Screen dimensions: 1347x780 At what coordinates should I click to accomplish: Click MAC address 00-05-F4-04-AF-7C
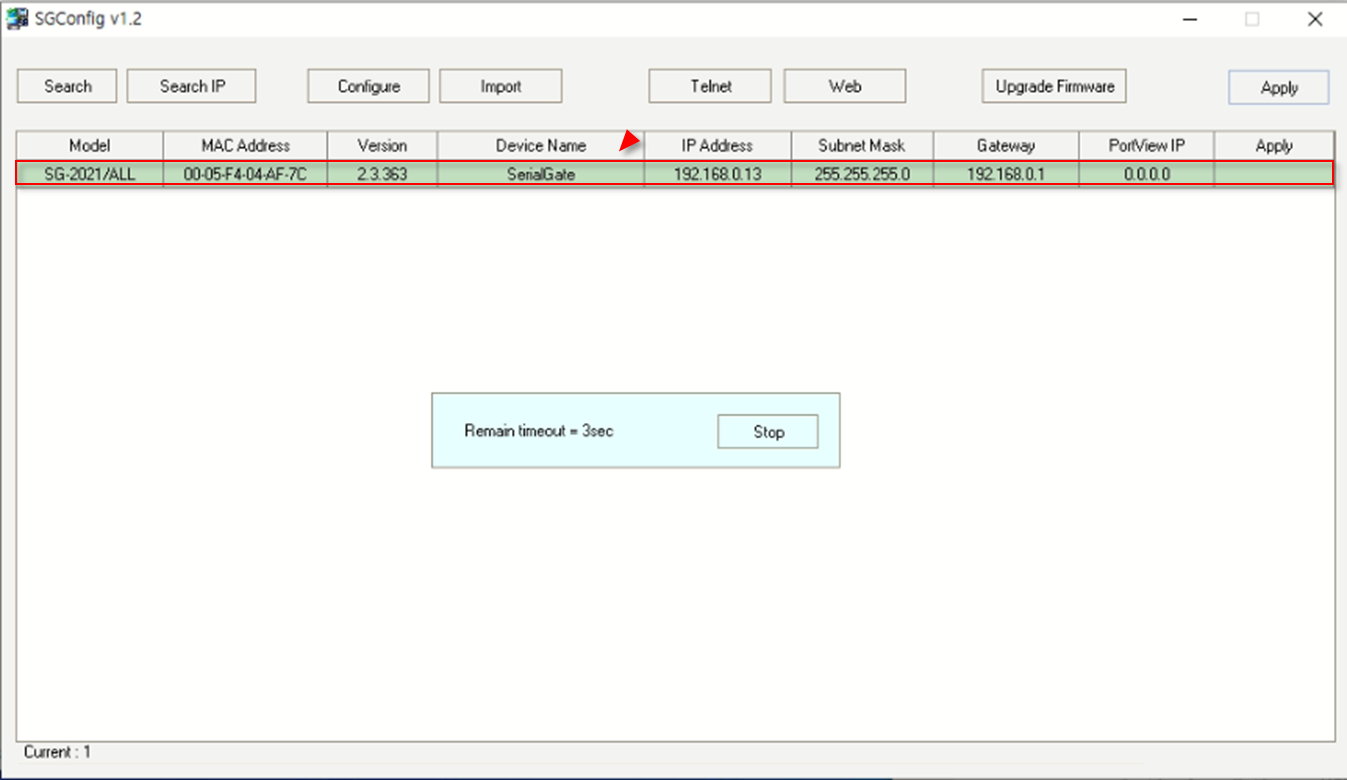click(x=245, y=174)
